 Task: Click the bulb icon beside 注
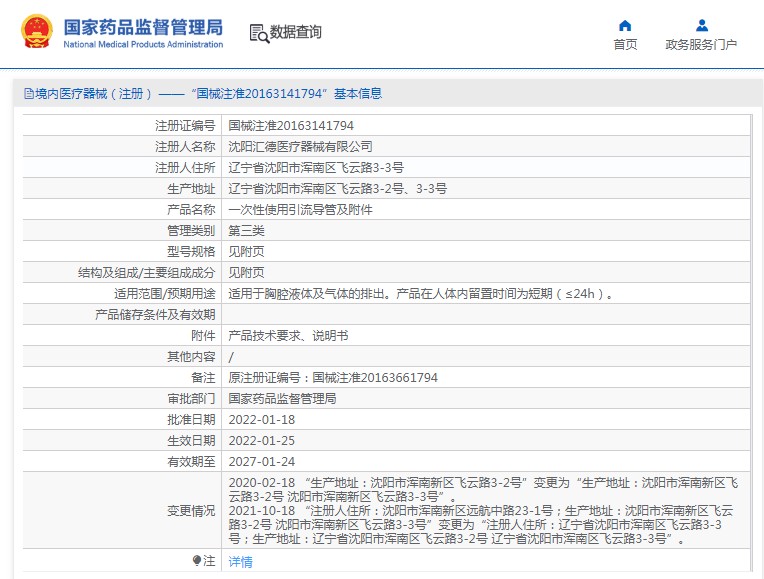pyautogui.click(x=197, y=560)
